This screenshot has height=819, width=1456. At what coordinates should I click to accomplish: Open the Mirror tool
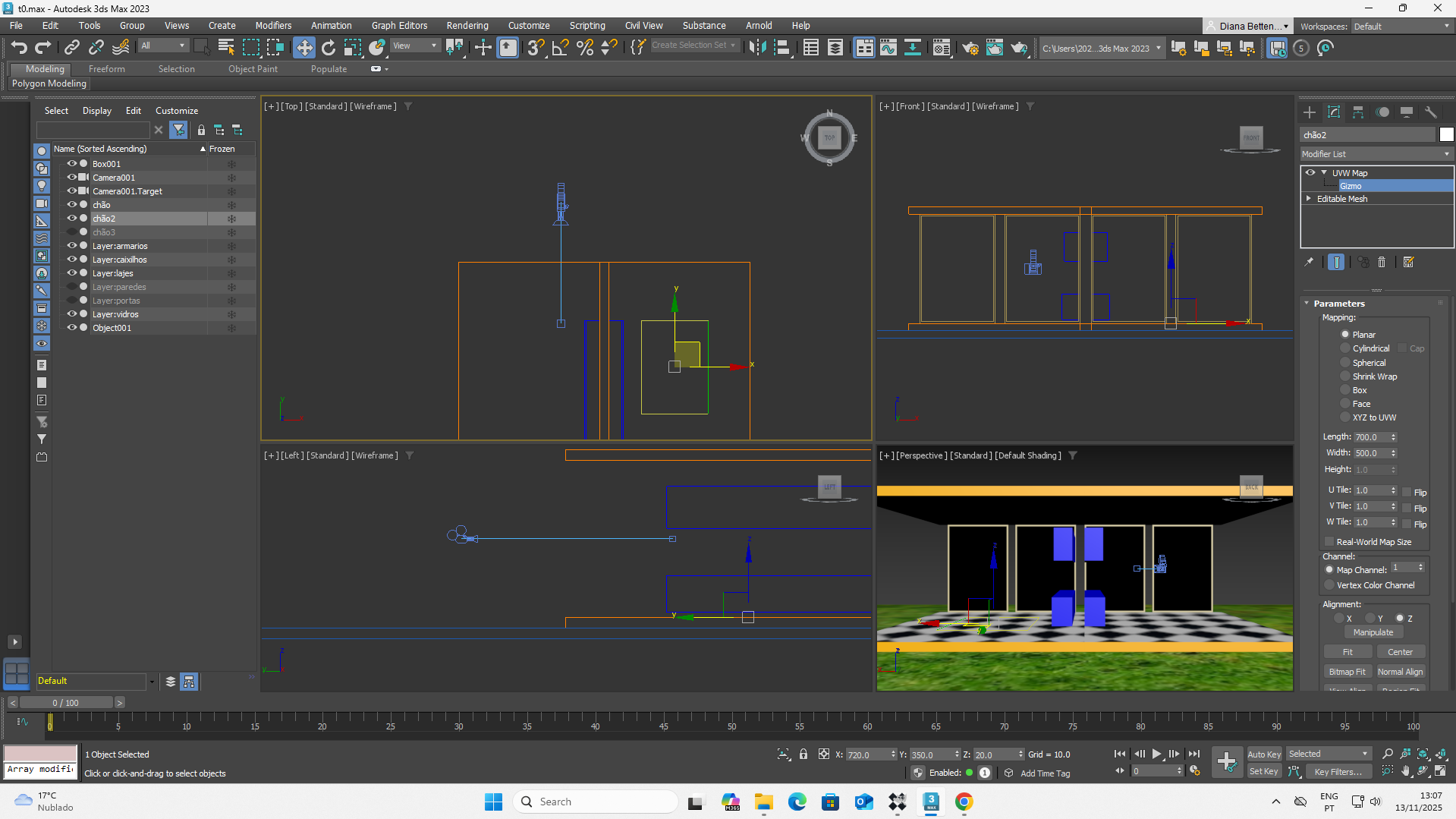point(757,48)
